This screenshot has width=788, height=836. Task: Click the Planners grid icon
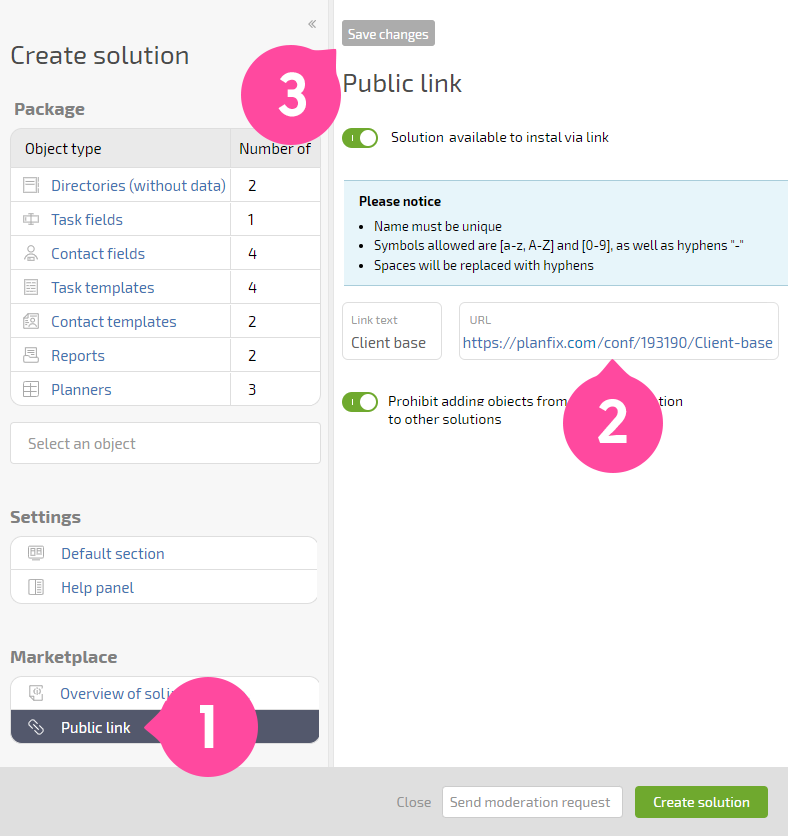tap(31, 389)
